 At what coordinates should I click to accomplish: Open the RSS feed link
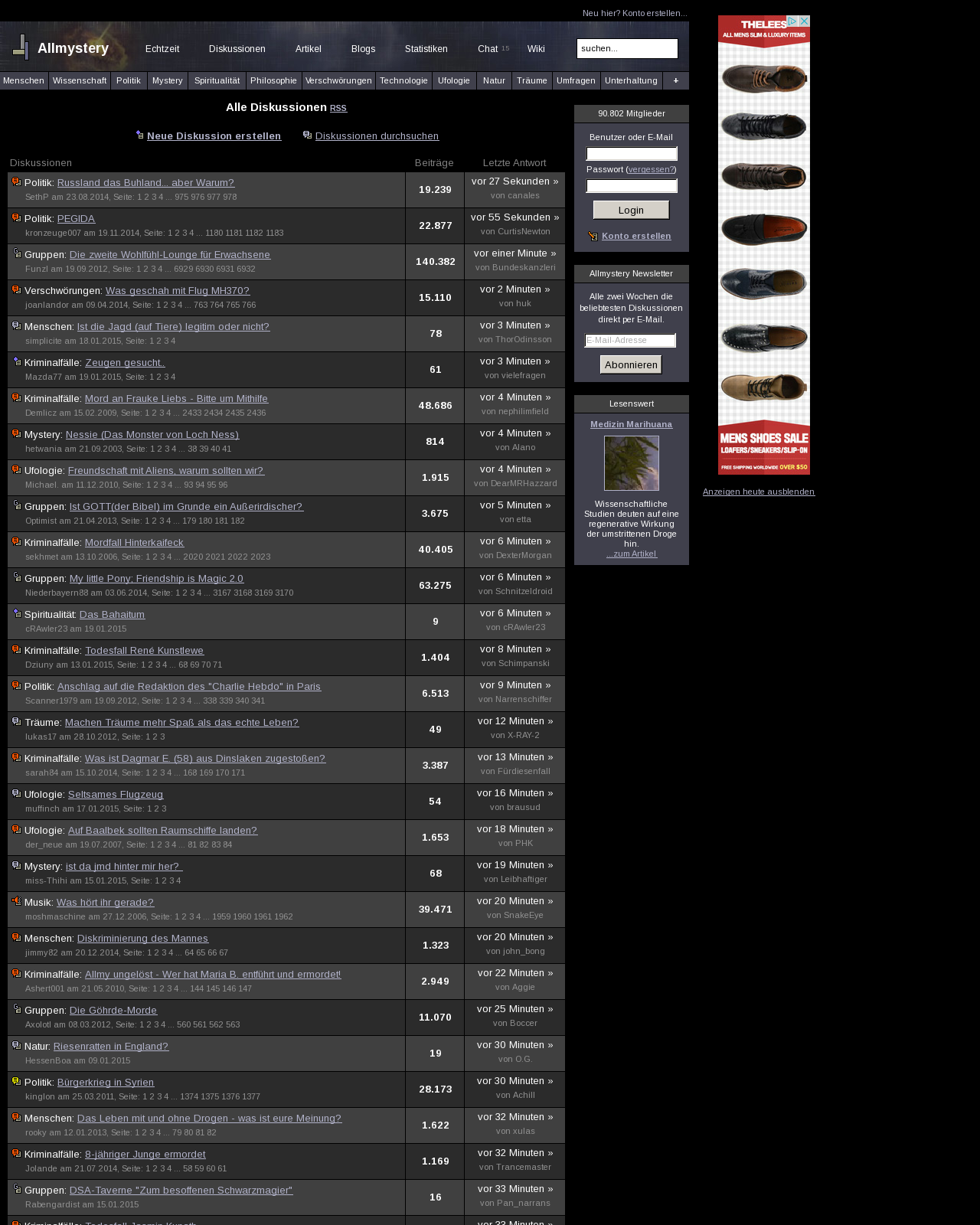338,108
